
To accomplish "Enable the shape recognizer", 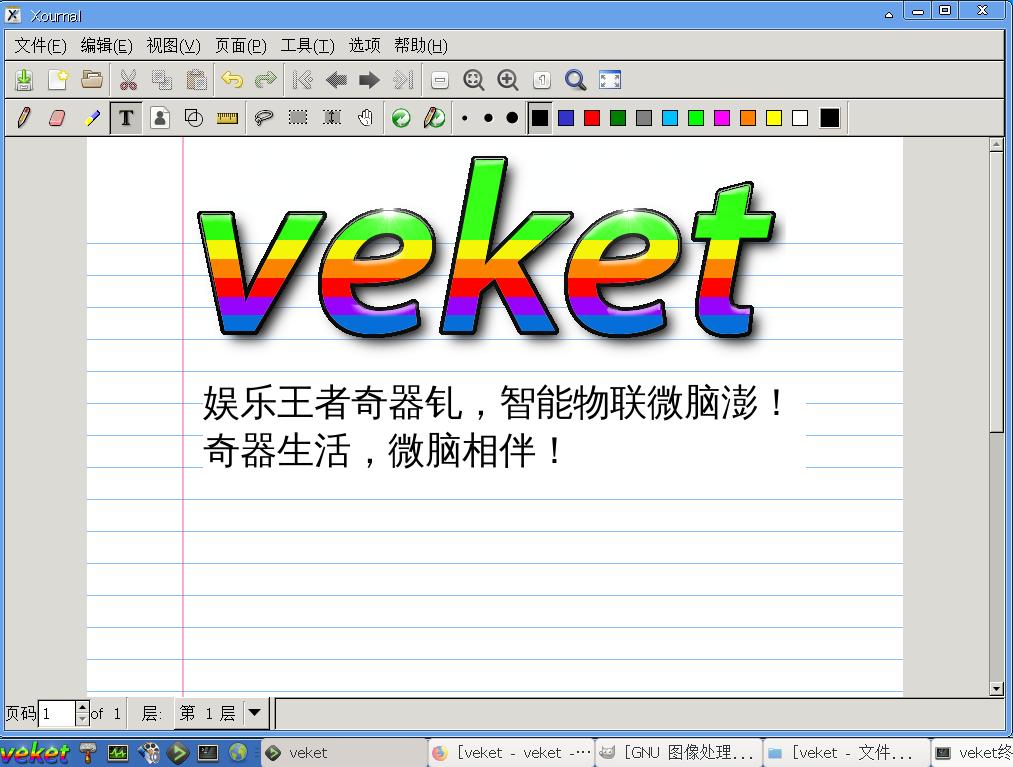I will coord(194,118).
